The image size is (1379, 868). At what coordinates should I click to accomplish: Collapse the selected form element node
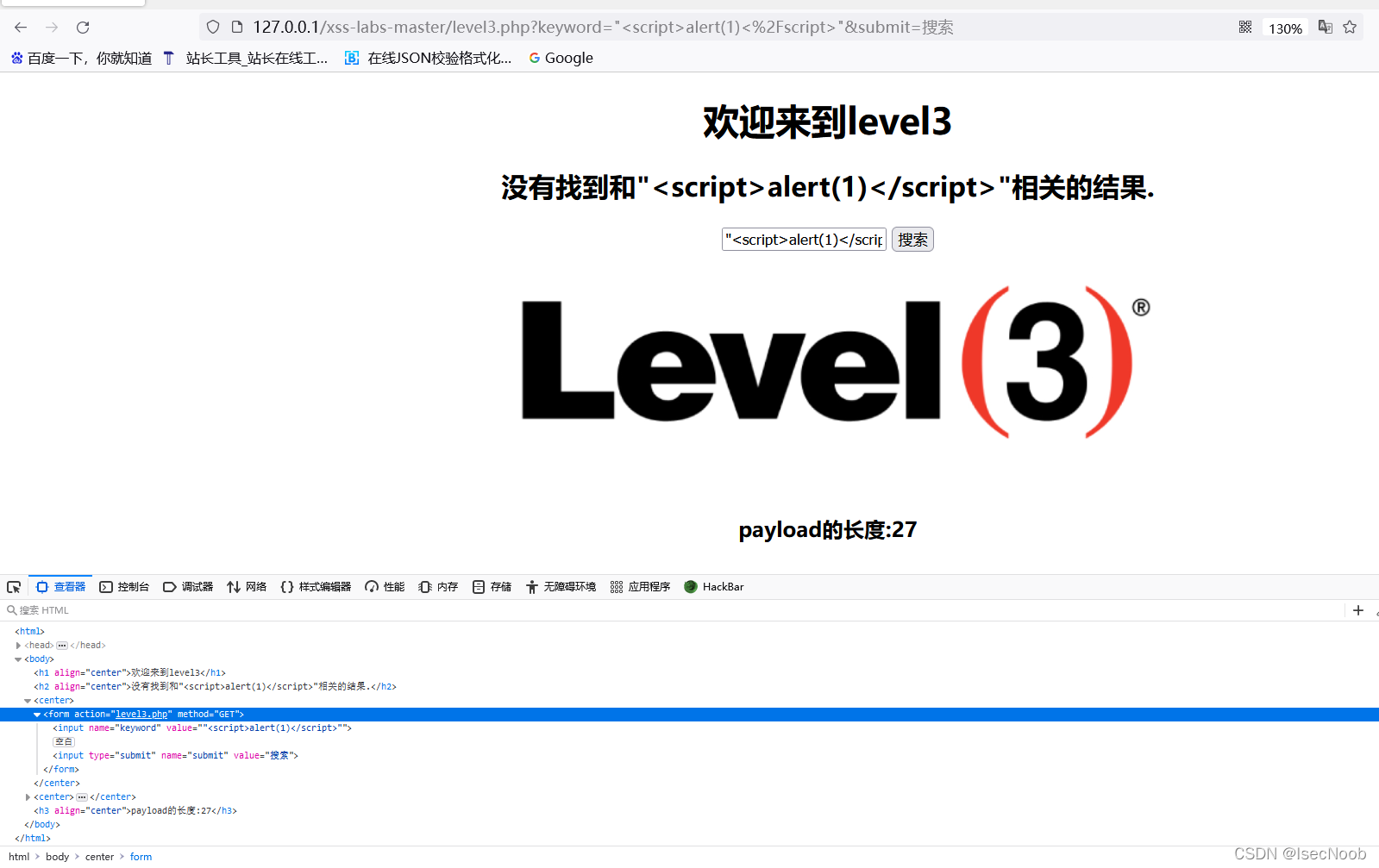click(37, 715)
